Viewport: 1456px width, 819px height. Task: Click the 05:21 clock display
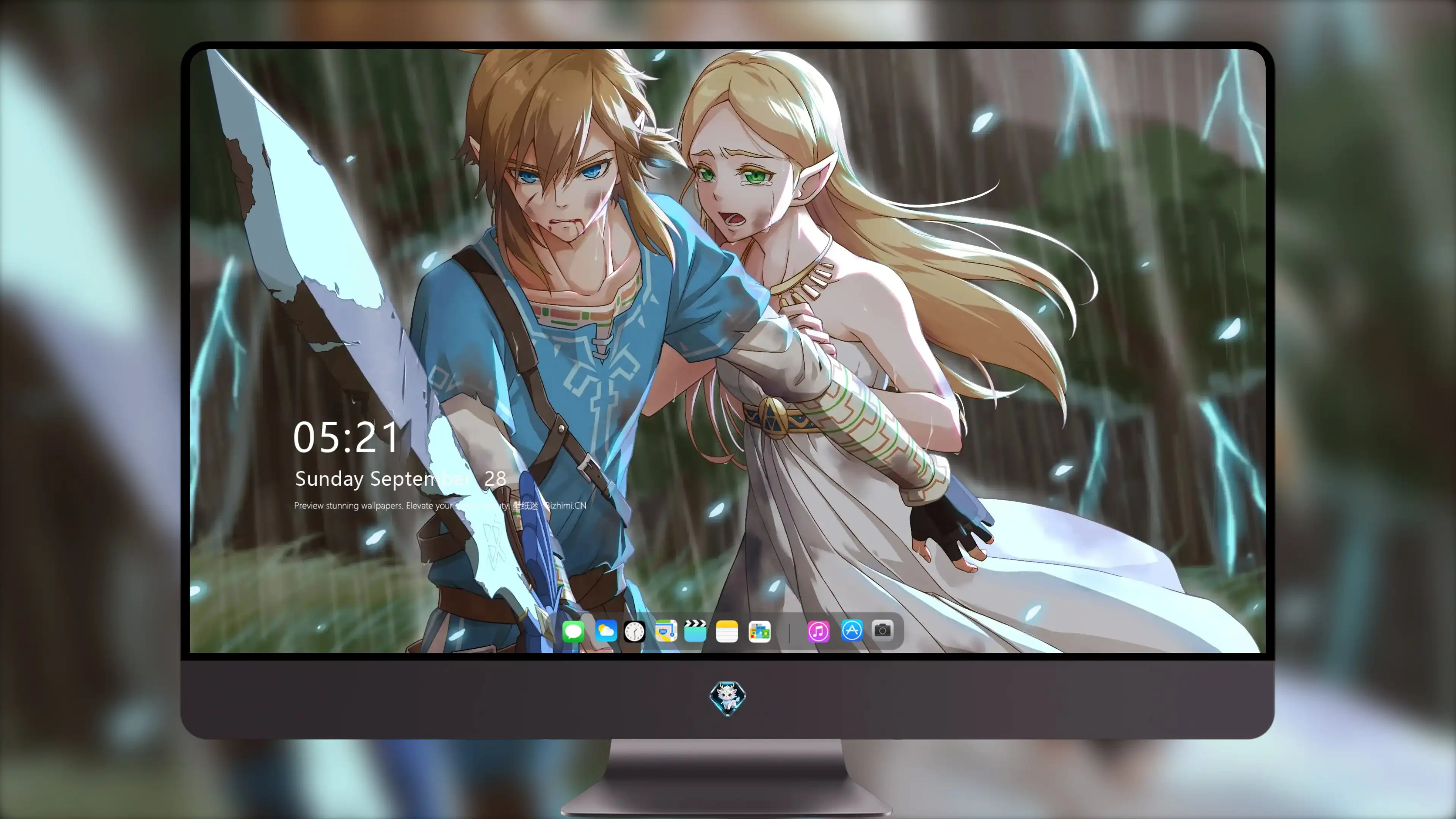pyautogui.click(x=346, y=438)
